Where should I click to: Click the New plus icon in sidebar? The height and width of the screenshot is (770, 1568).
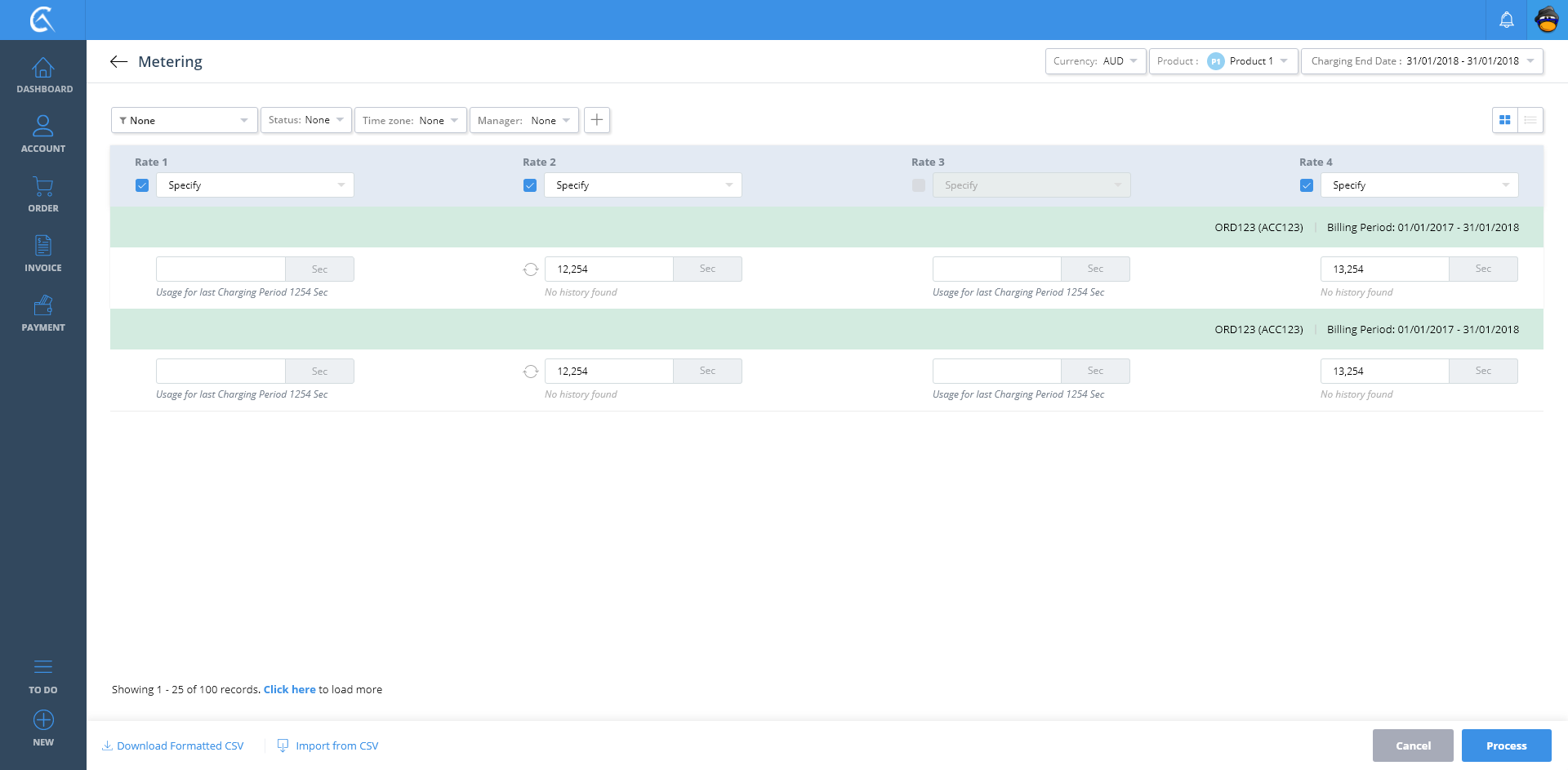pos(43,720)
